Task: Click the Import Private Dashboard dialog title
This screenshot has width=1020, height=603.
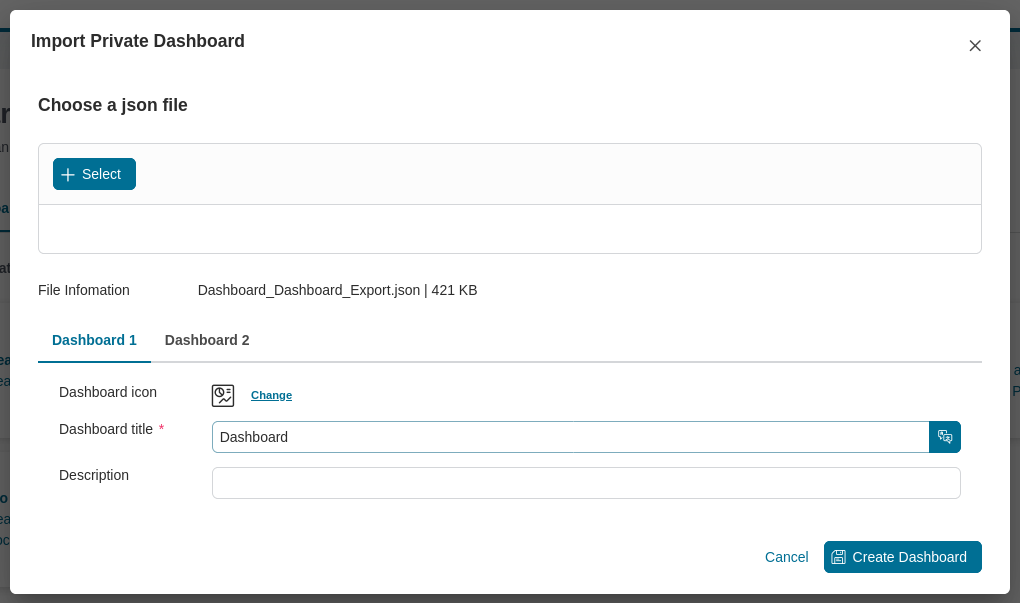Action: (137, 41)
